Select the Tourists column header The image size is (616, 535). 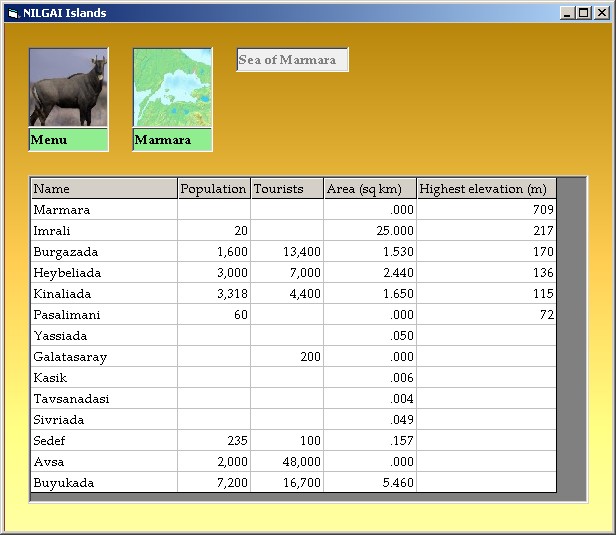point(286,189)
